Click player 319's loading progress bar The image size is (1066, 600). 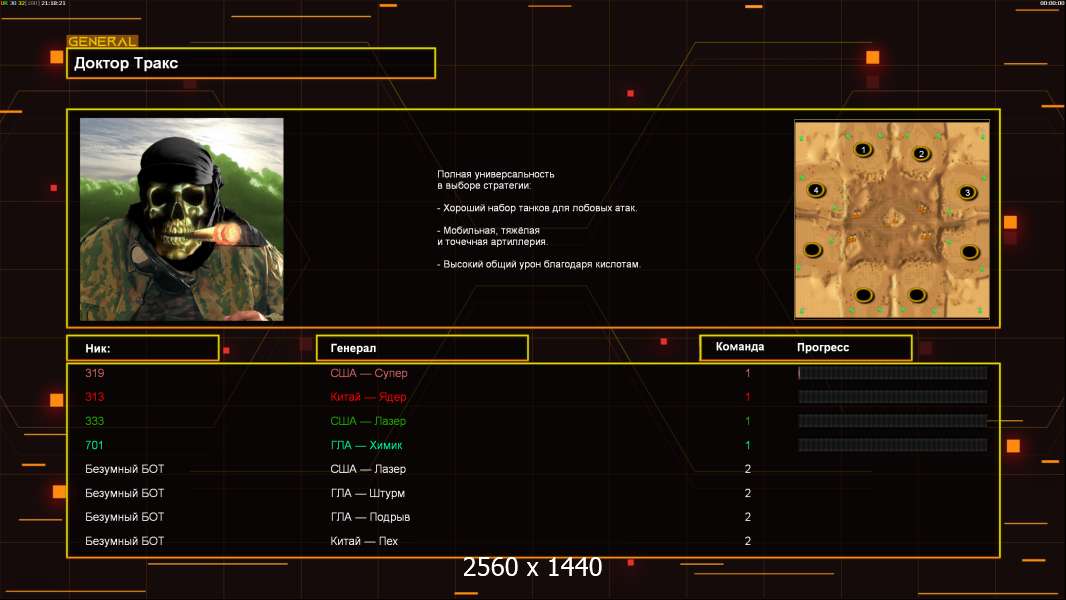892,373
